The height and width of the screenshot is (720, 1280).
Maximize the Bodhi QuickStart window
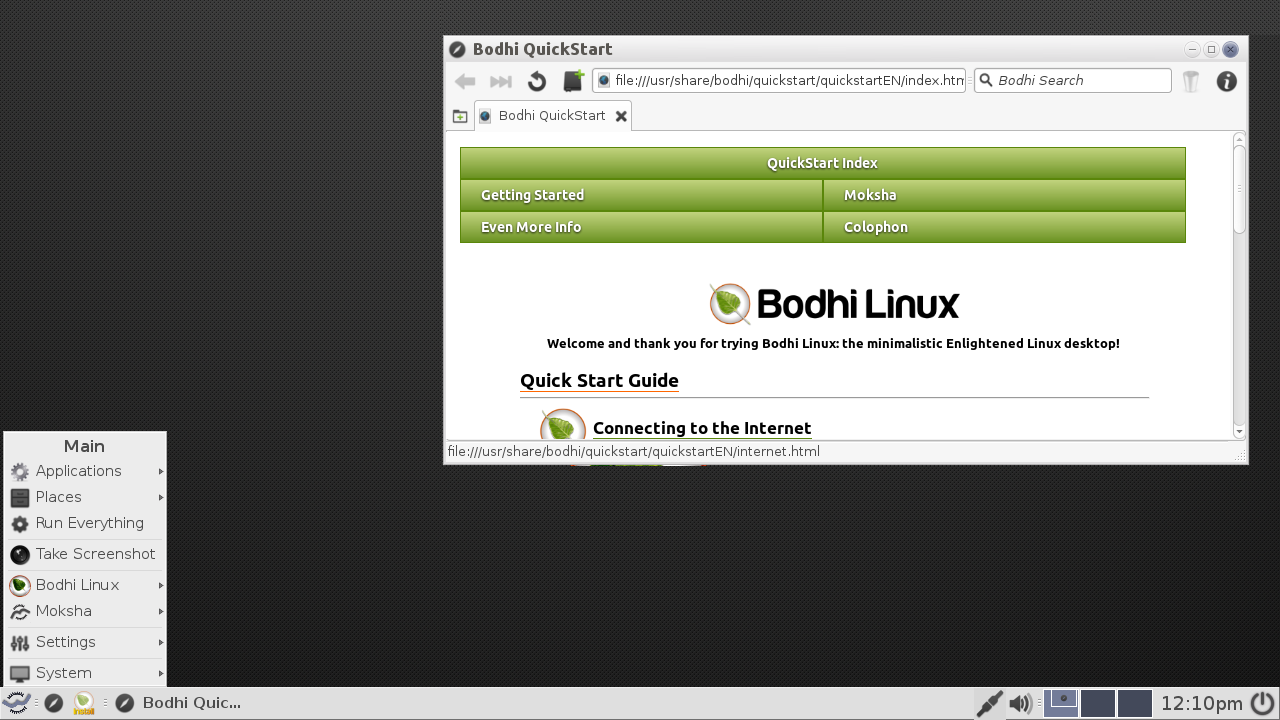[1211, 49]
